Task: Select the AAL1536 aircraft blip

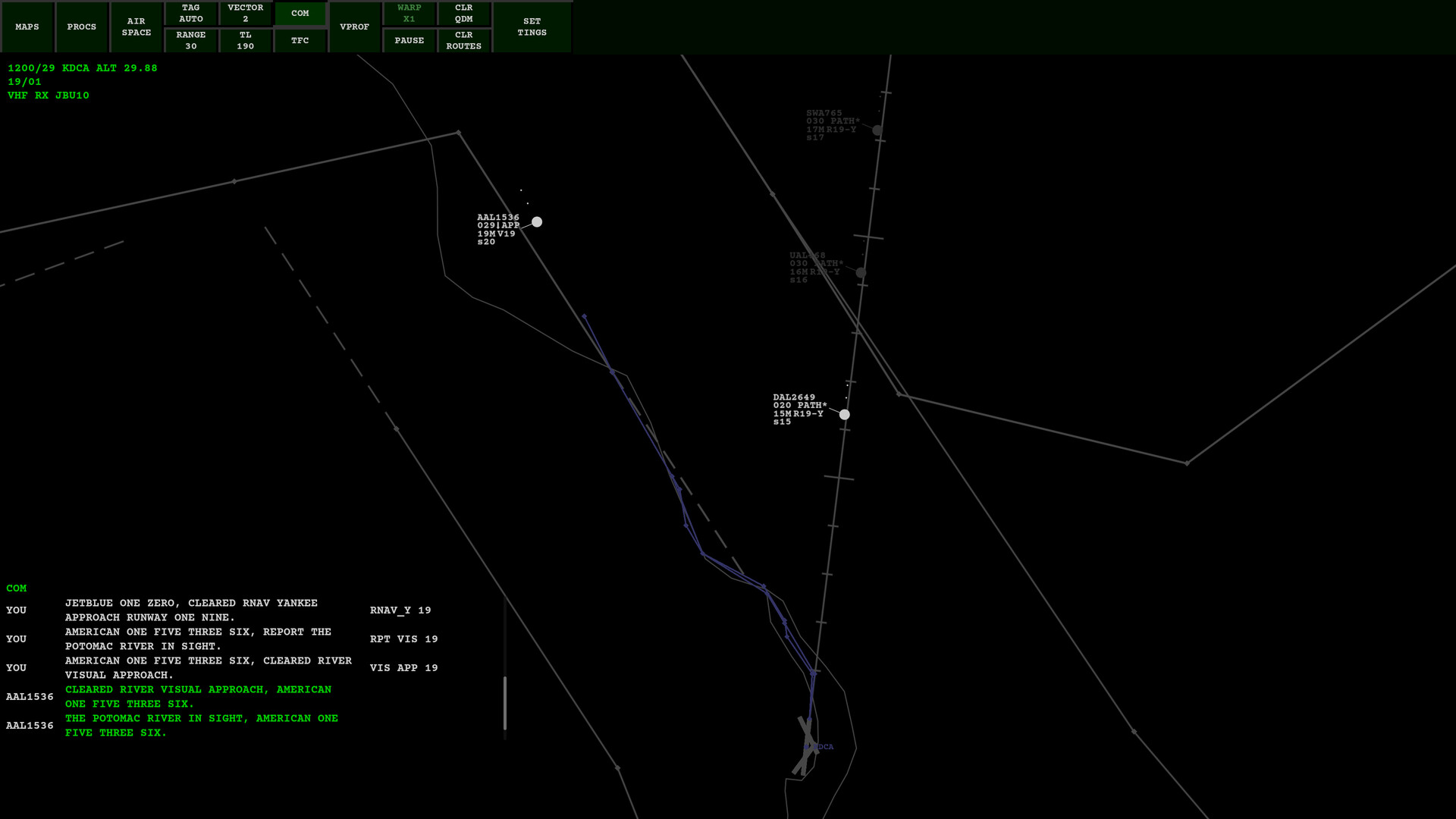Action: [537, 222]
